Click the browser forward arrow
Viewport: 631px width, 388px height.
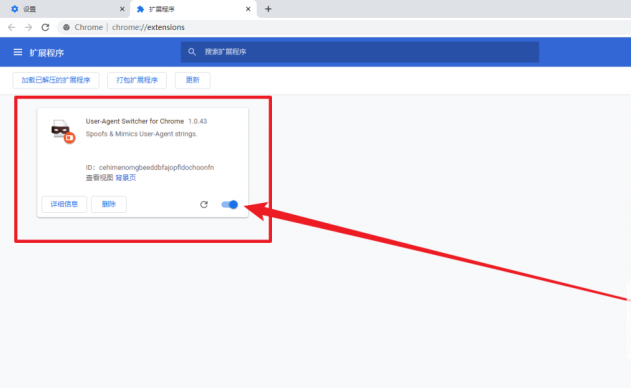tap(28, 27)
